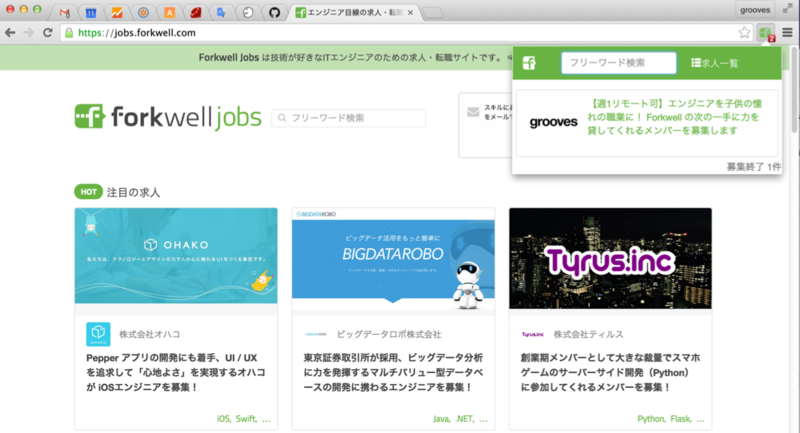Open a new tab with the tab-strip button

click(x=433, y=13)
